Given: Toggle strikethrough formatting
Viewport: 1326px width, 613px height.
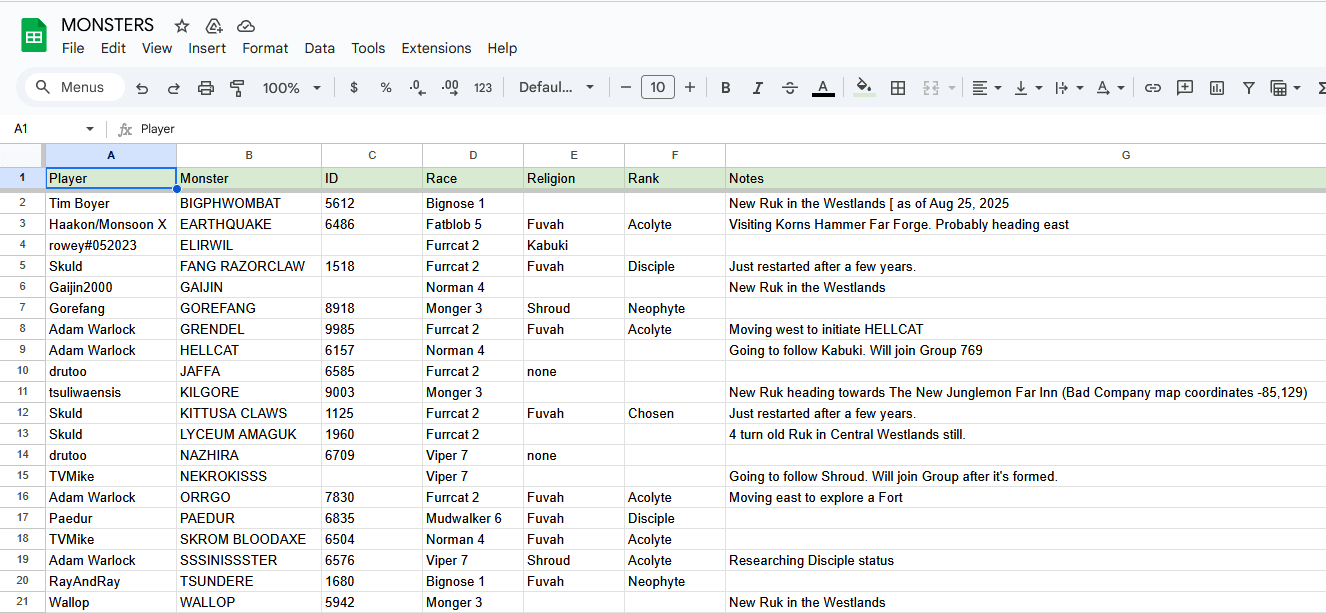Looking at the screenshot, I should (790, 88).
